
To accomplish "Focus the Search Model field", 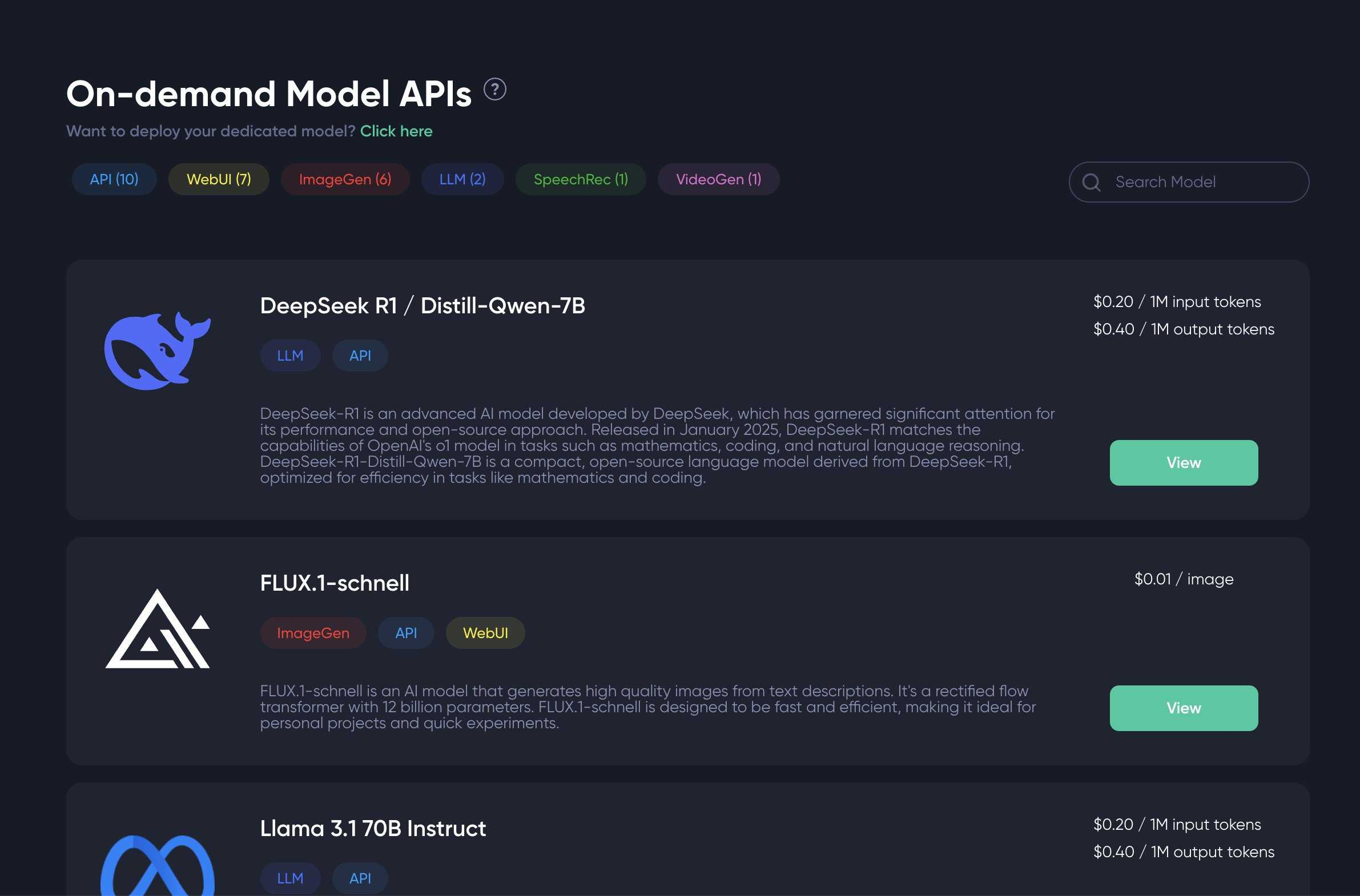I will (1189, 182).
